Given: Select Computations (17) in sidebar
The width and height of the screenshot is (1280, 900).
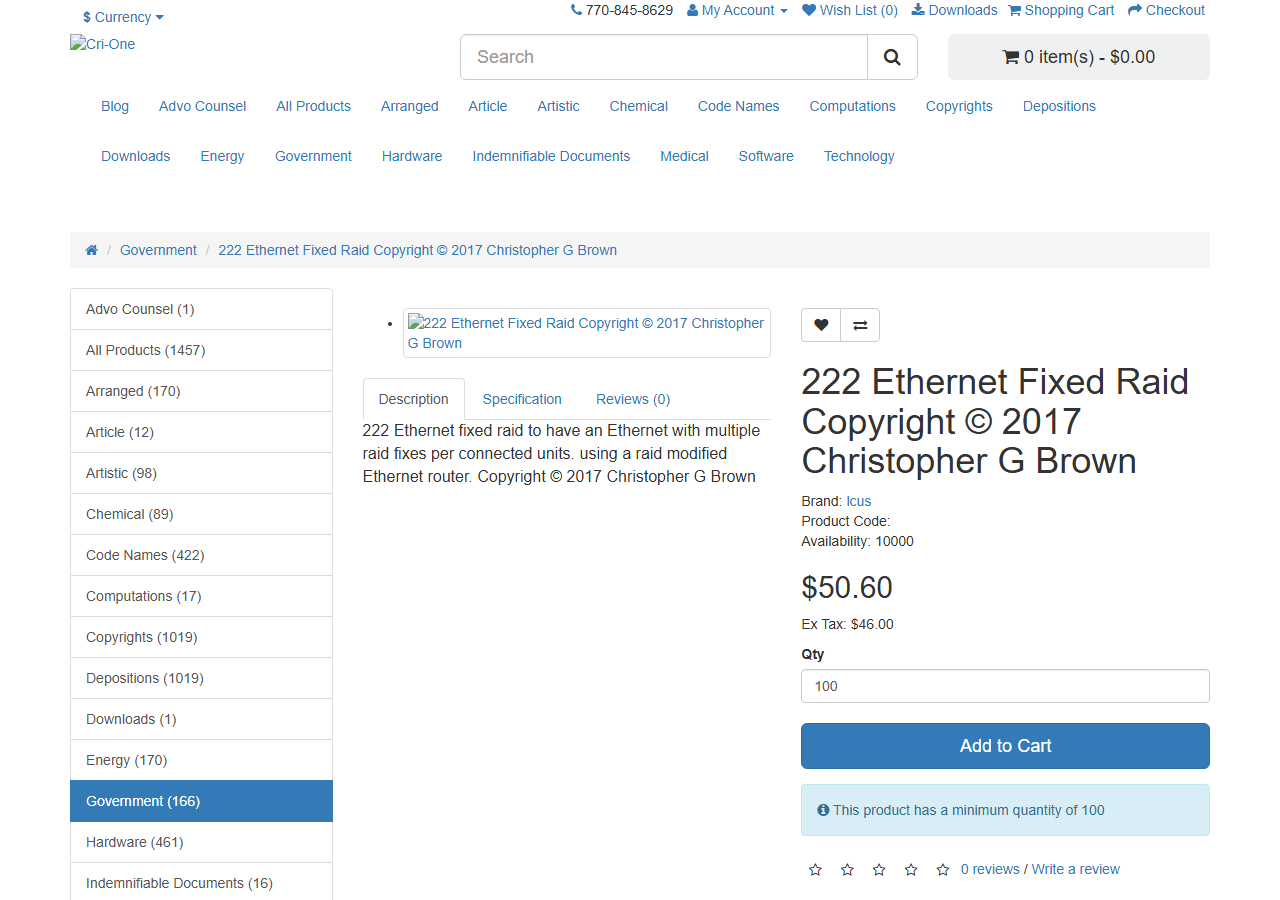Looking at the screenshot, I should 201,596.
